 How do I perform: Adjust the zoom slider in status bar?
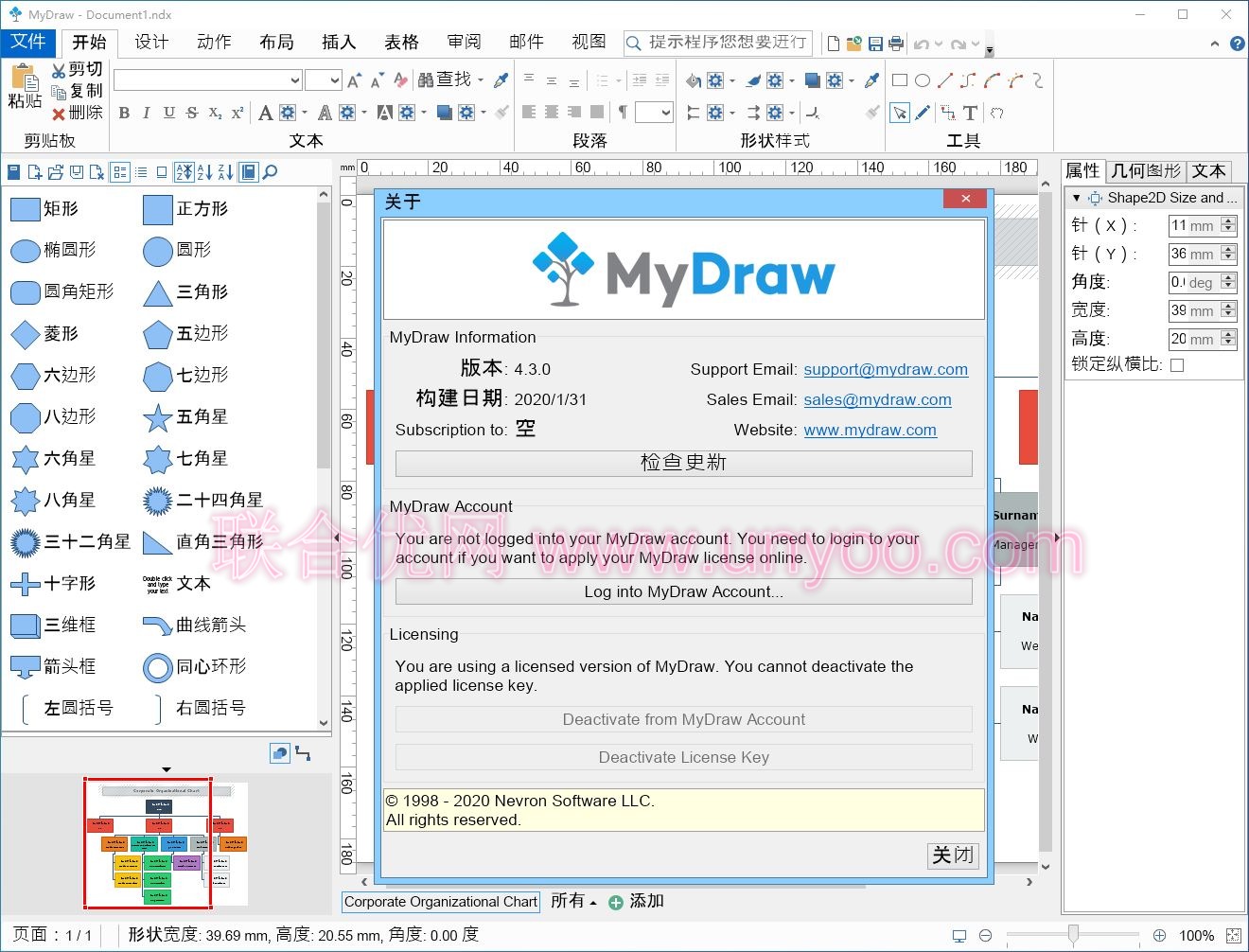tap(1073, 935)
